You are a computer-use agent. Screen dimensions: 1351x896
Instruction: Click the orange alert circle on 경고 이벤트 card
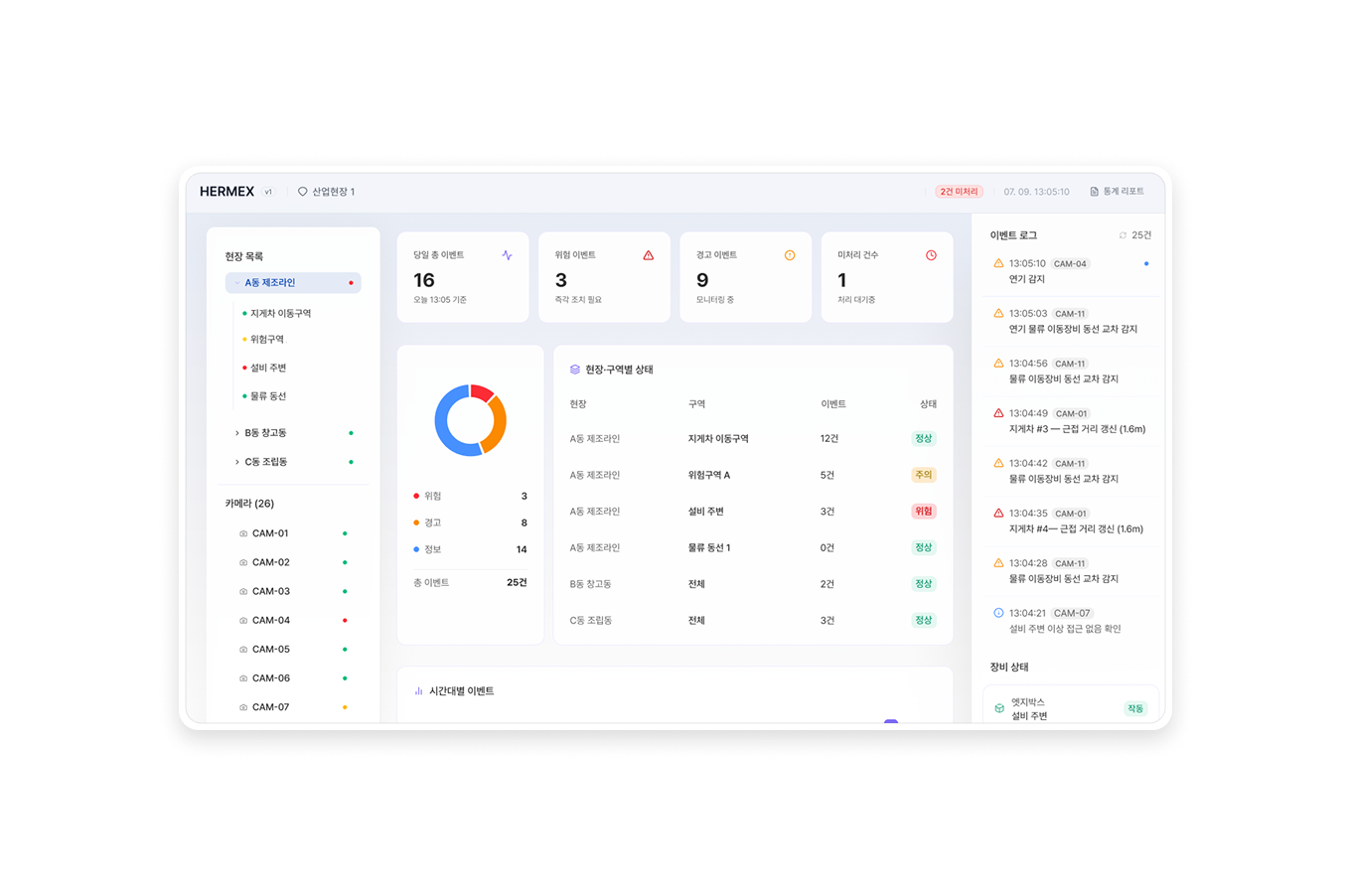(790, 255)
